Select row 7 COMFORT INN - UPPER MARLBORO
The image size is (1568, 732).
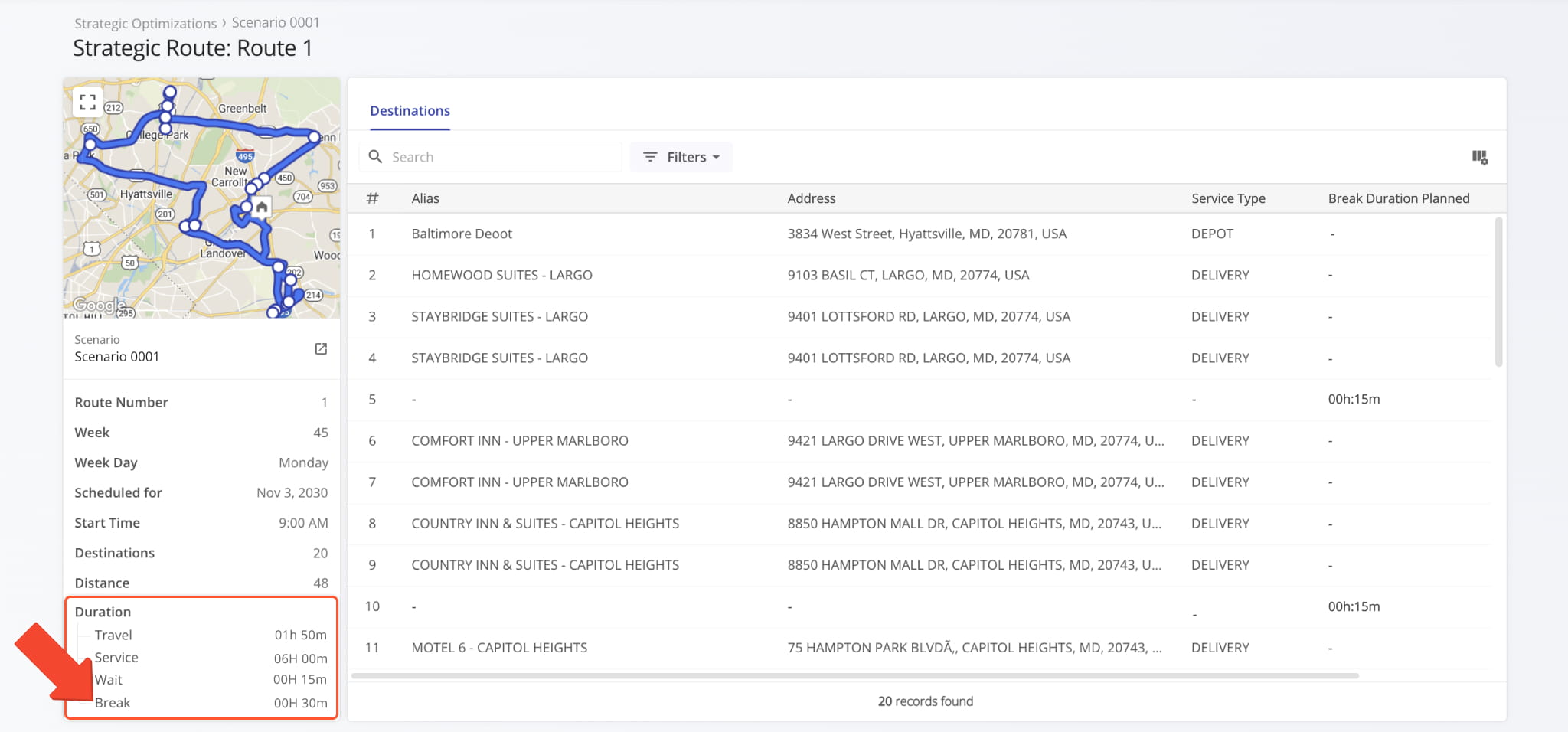[x=919, y=482]
